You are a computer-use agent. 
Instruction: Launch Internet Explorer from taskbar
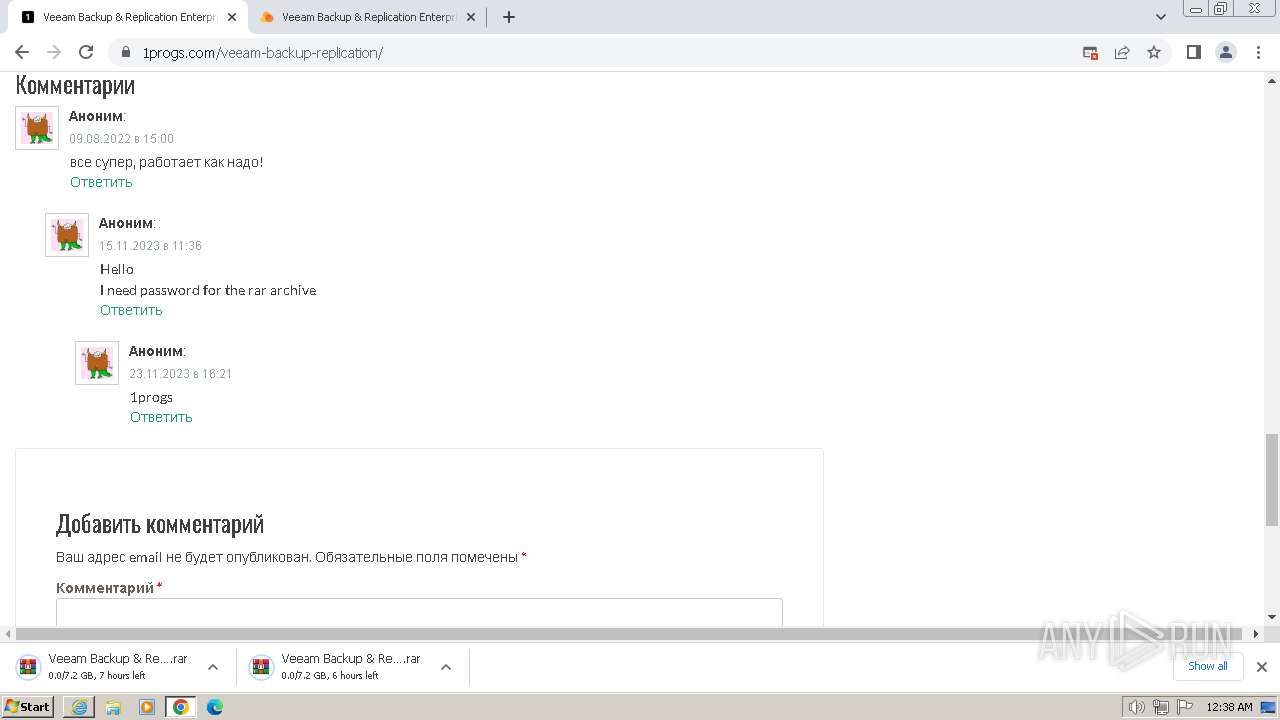79,707
